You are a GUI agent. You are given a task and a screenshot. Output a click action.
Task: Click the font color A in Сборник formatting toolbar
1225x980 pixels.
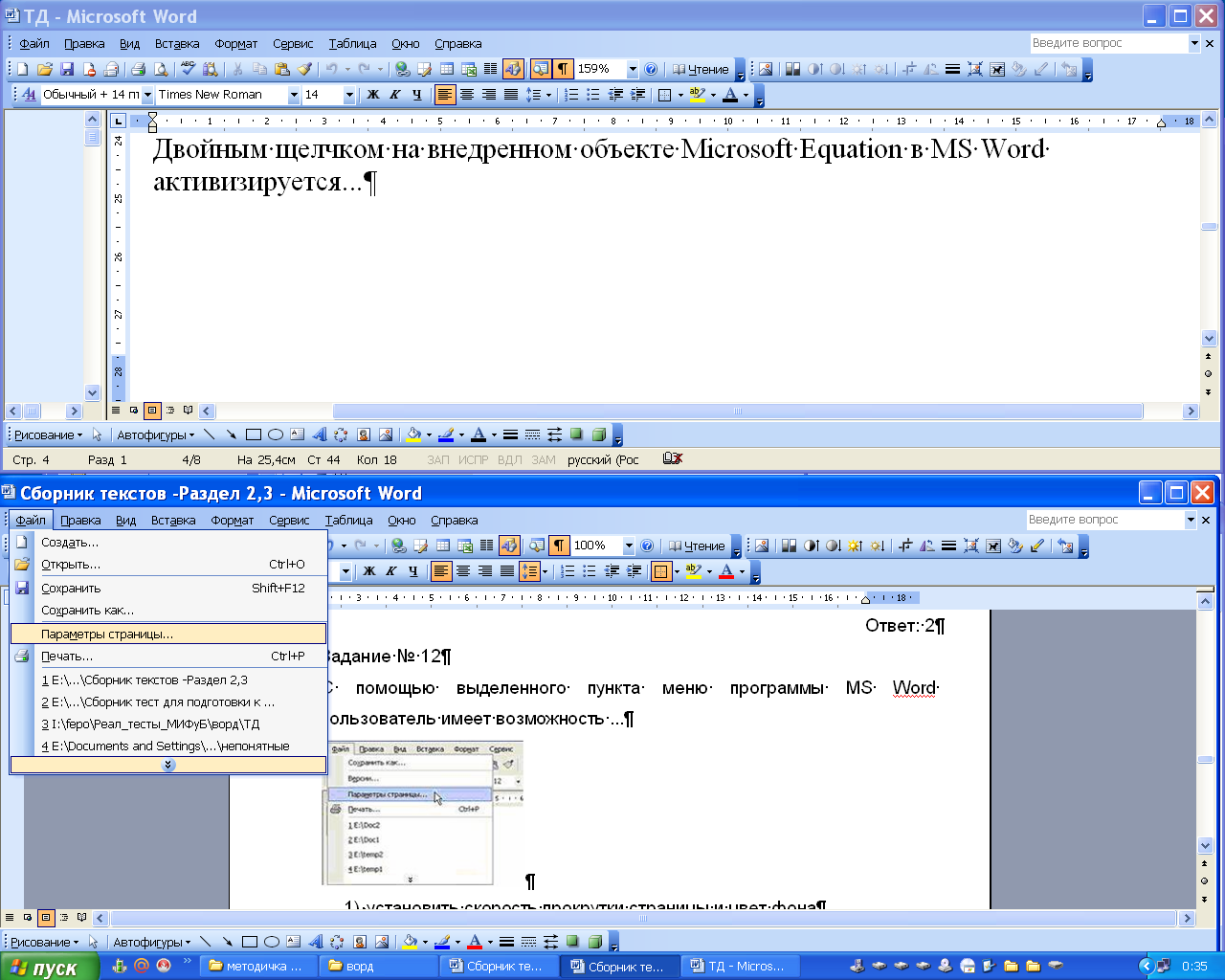[x=726, y=571]
